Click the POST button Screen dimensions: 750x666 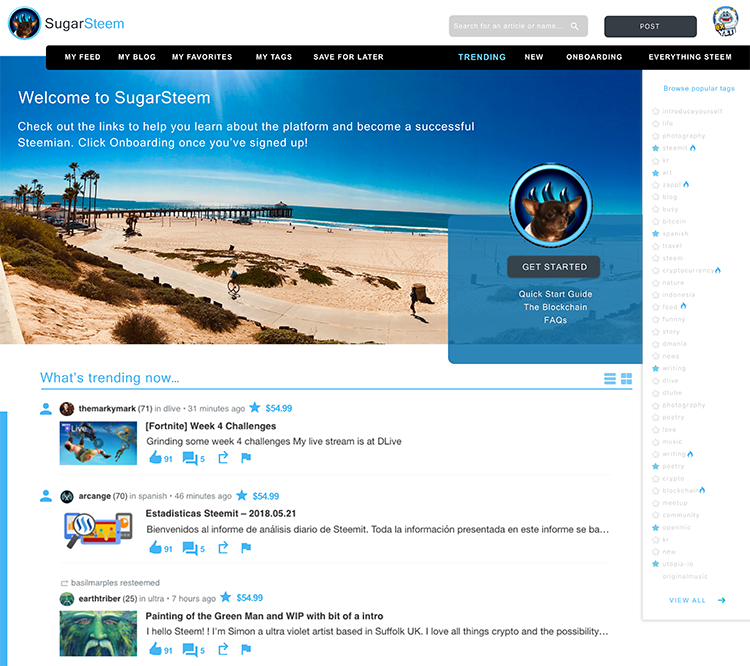[650, 26]
